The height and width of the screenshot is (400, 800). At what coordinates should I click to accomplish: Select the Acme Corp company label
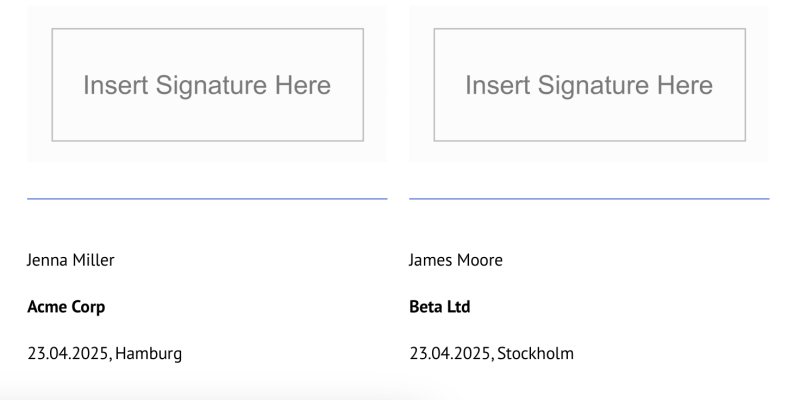tap(66, 307)
